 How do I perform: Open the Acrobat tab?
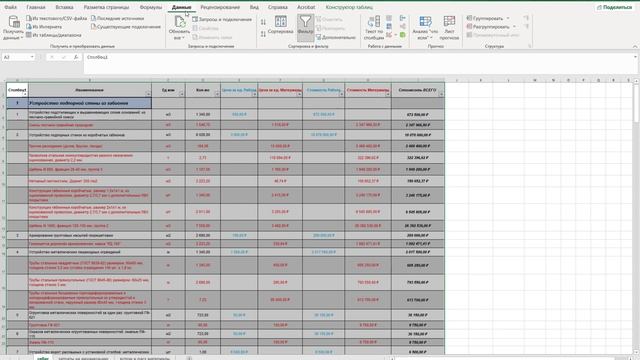(x=306, y=7)
